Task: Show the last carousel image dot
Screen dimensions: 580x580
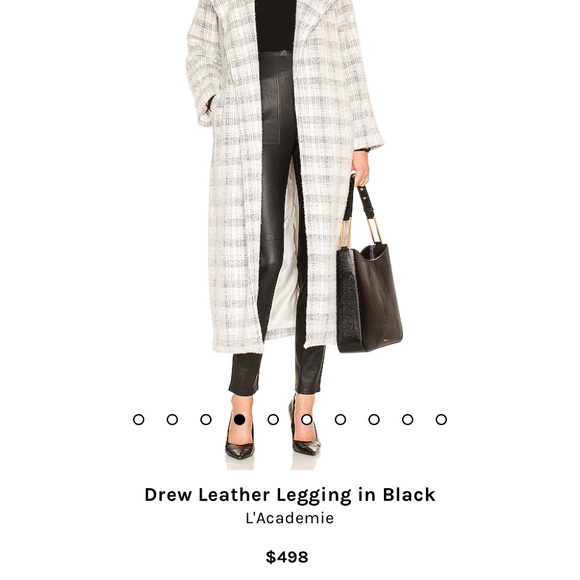Action: [x=441, y=419]
